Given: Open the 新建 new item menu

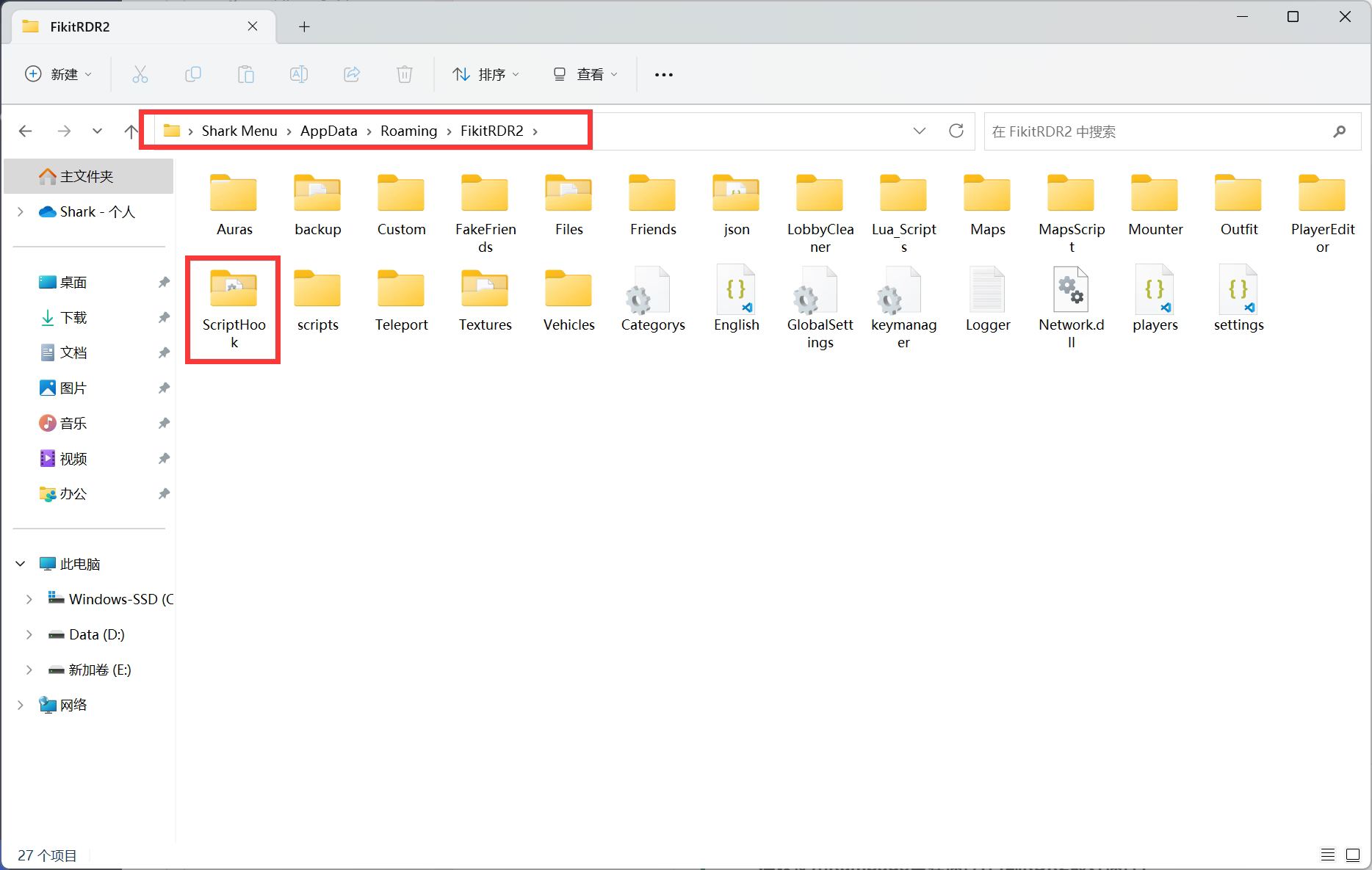Looking at the screenshot, I should tap(59, 74).
